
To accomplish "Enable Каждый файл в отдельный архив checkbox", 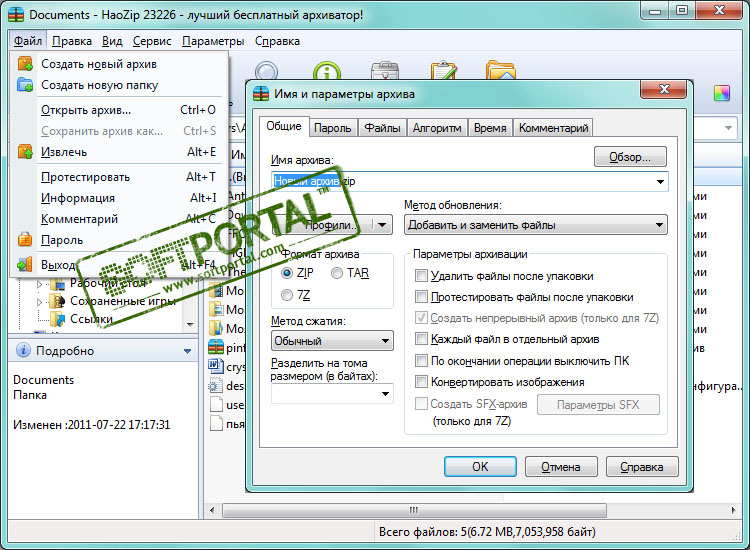I will tap(421, 339).
